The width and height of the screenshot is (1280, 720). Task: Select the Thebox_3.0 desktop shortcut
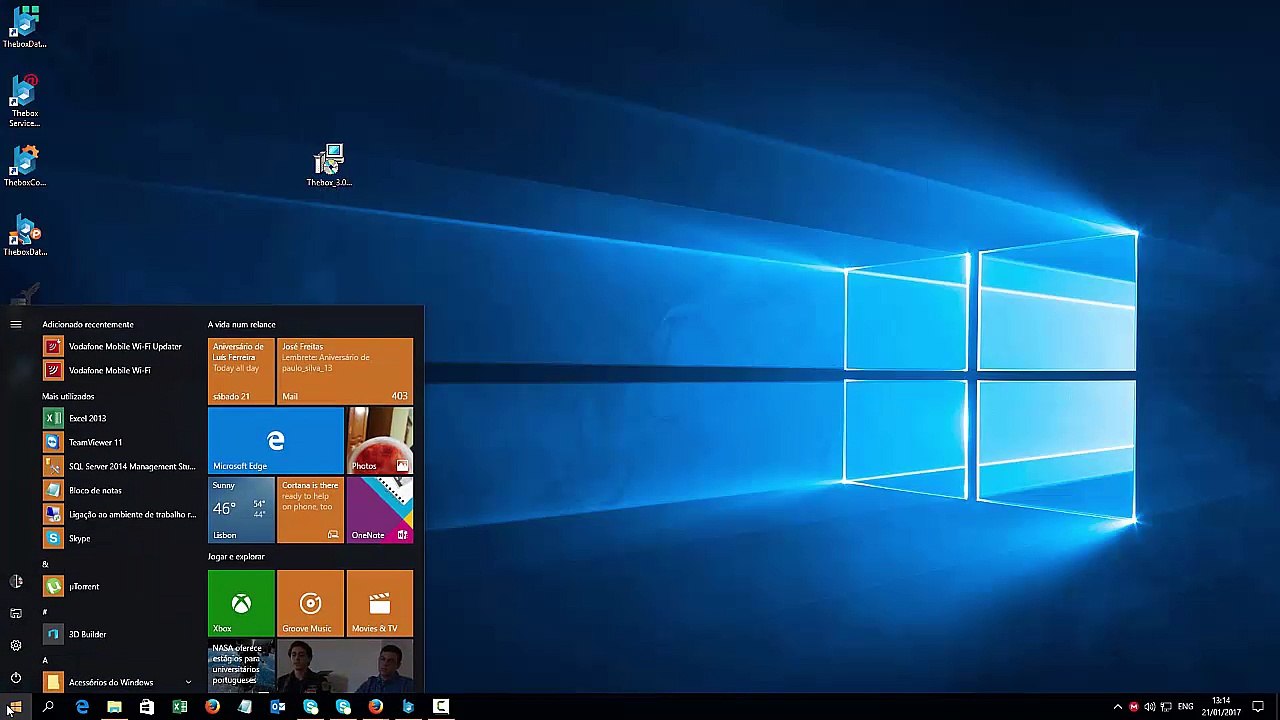pyautogui.click(x=329, y=165)
